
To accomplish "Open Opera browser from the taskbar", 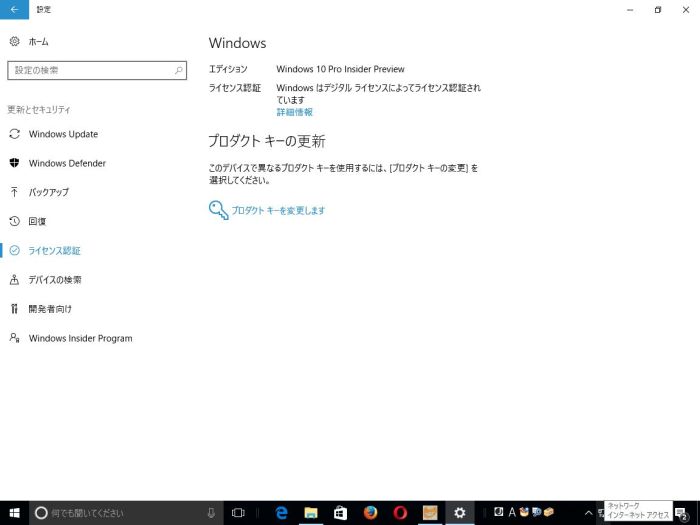I will [400, 512].
